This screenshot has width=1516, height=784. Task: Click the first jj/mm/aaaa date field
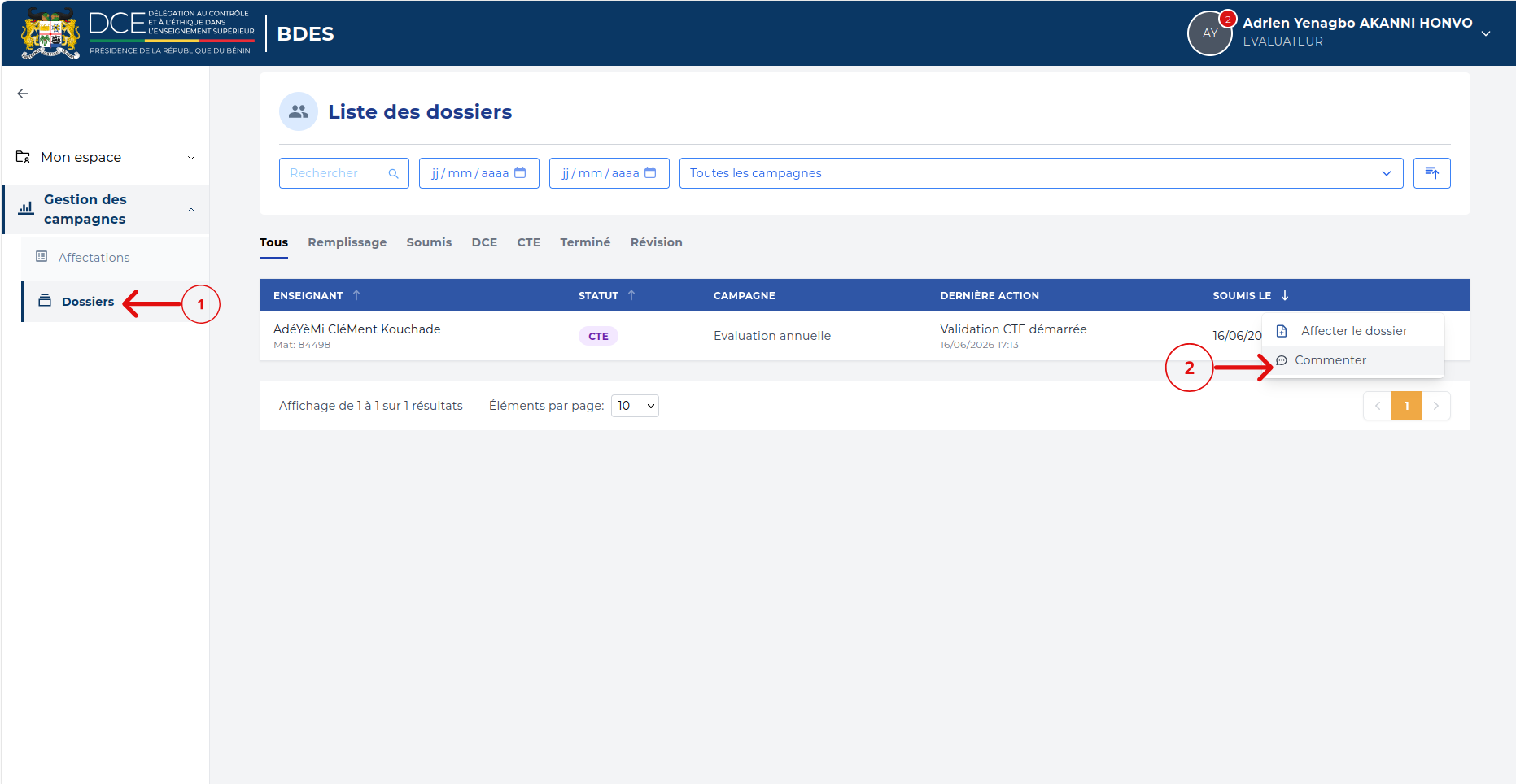479,173
